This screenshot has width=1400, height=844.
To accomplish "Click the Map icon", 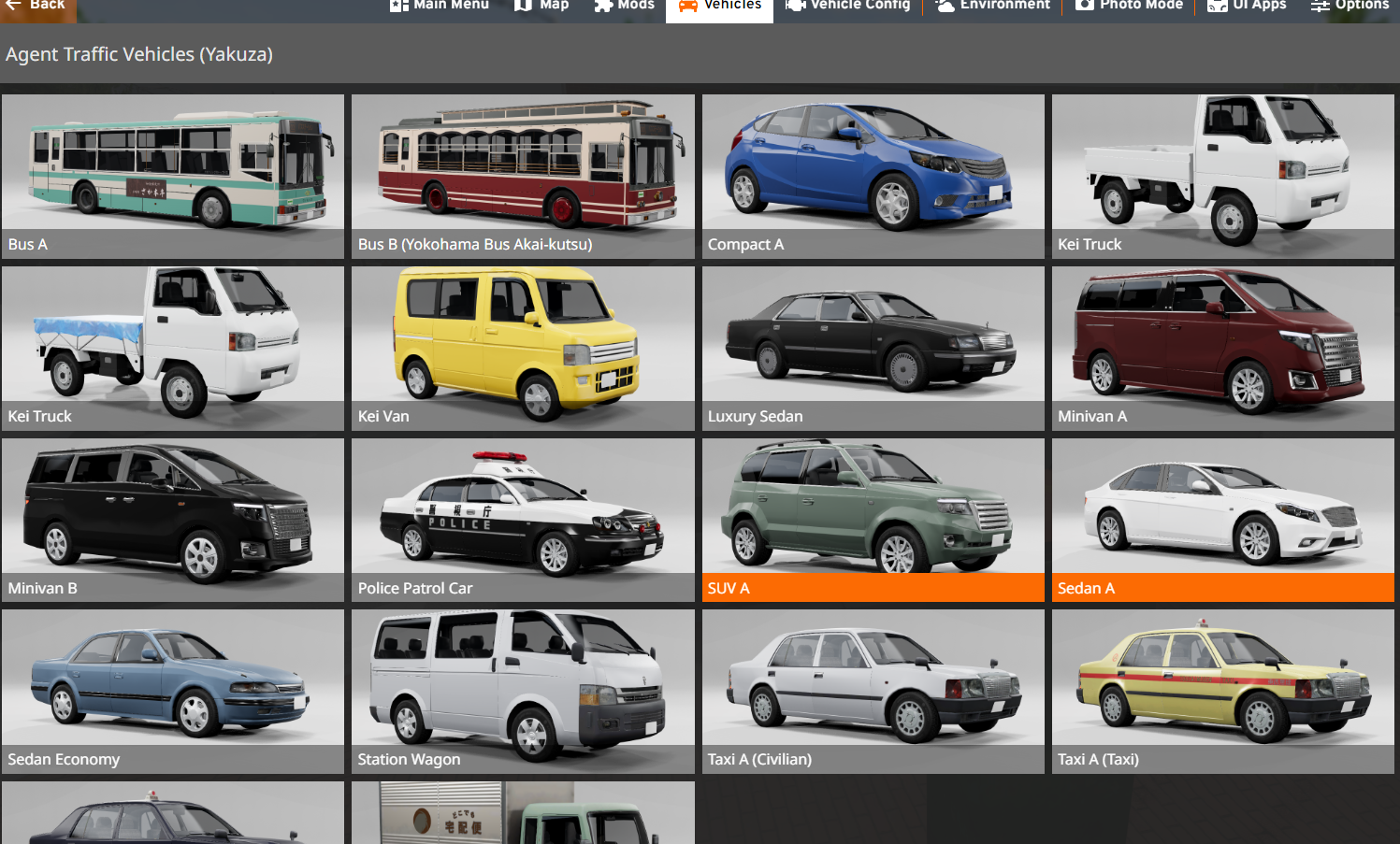I will coord(524,6).
